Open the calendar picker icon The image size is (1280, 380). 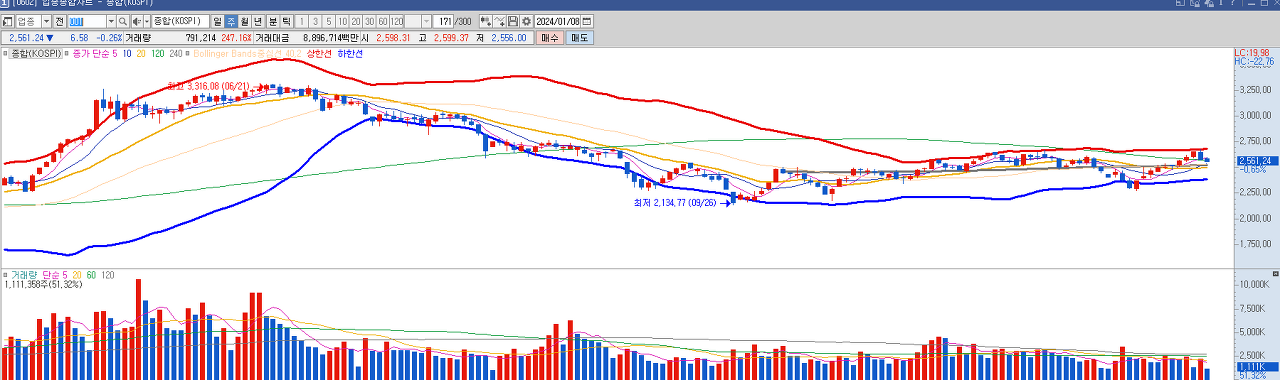(586, 21)
